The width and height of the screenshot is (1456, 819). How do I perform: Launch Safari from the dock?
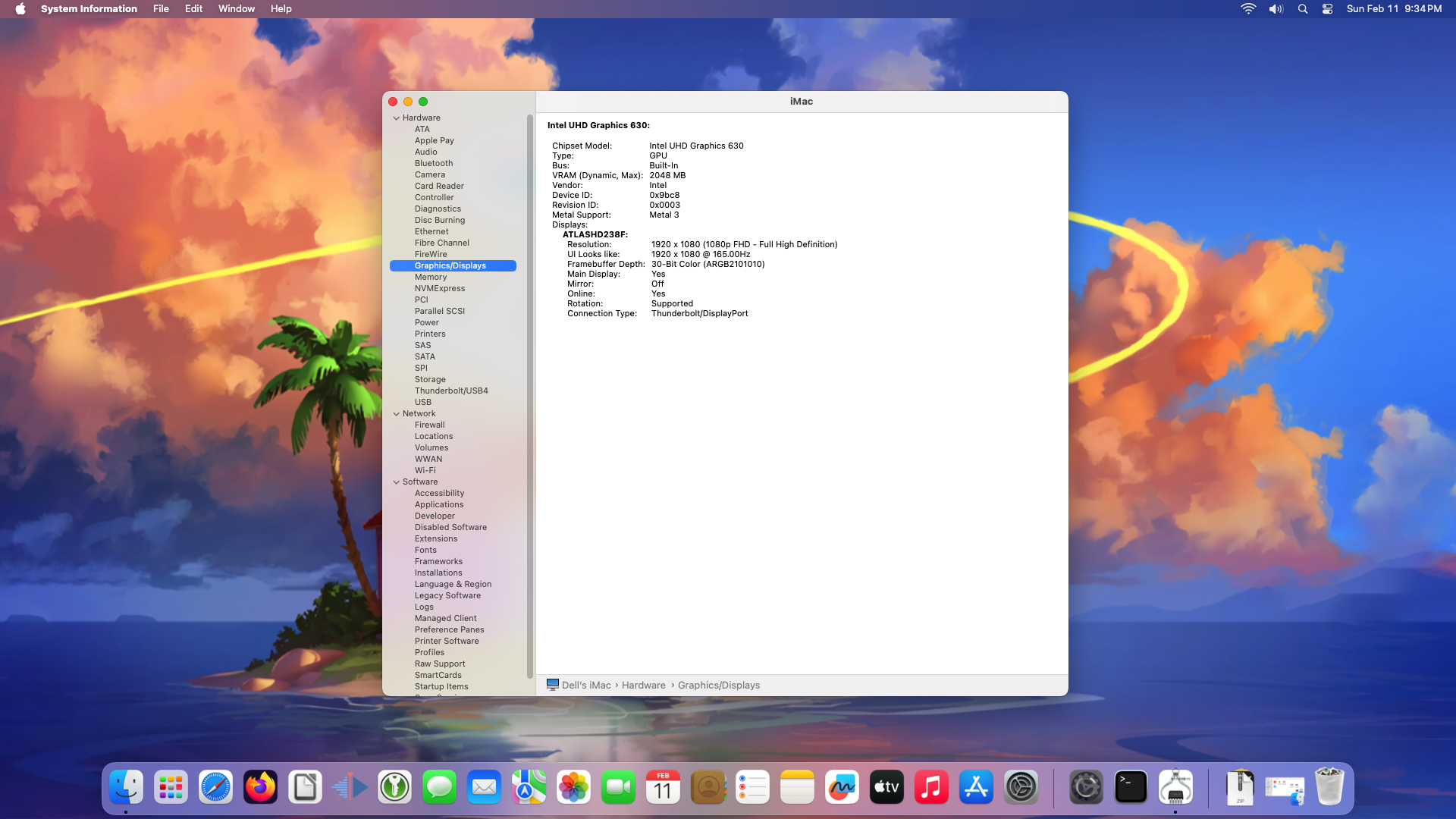point(215,787)
